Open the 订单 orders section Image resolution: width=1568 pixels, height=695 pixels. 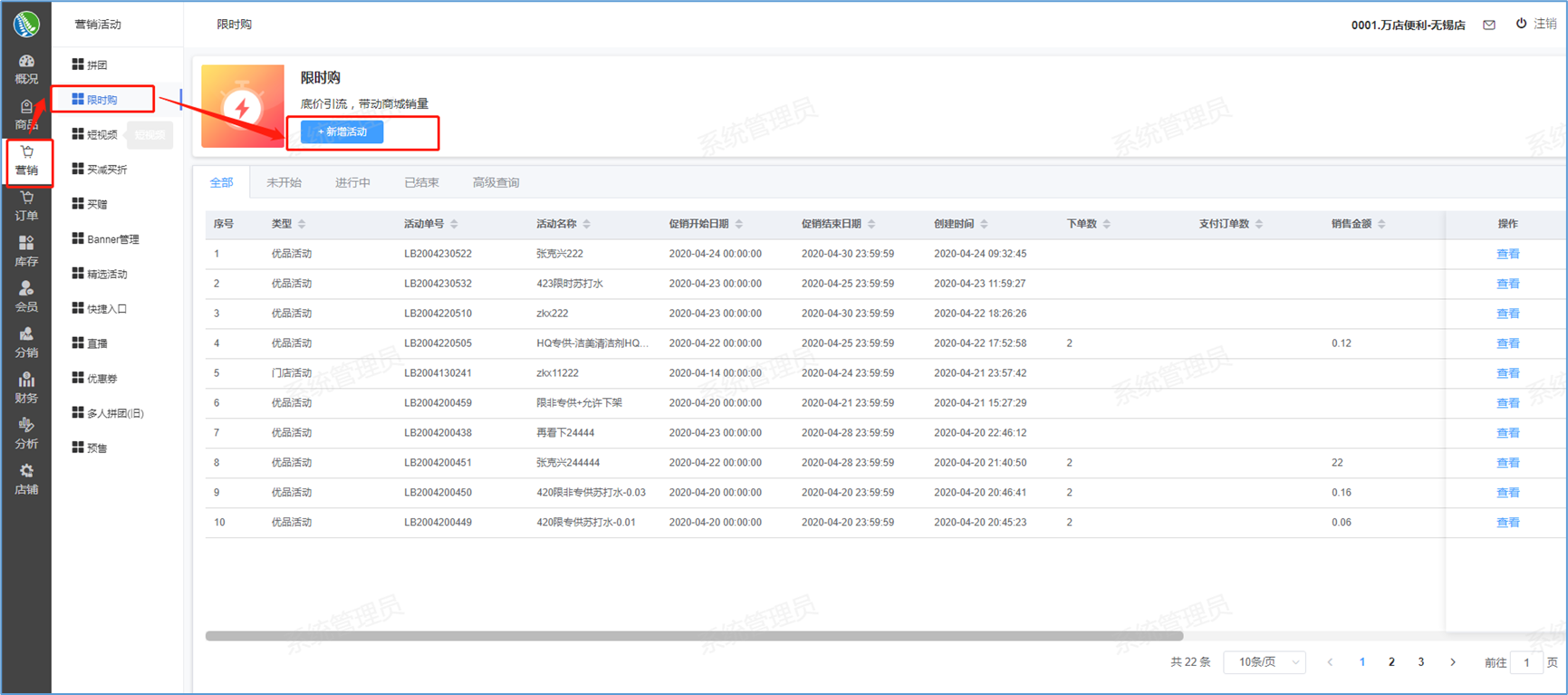click(x=26, y=207)
